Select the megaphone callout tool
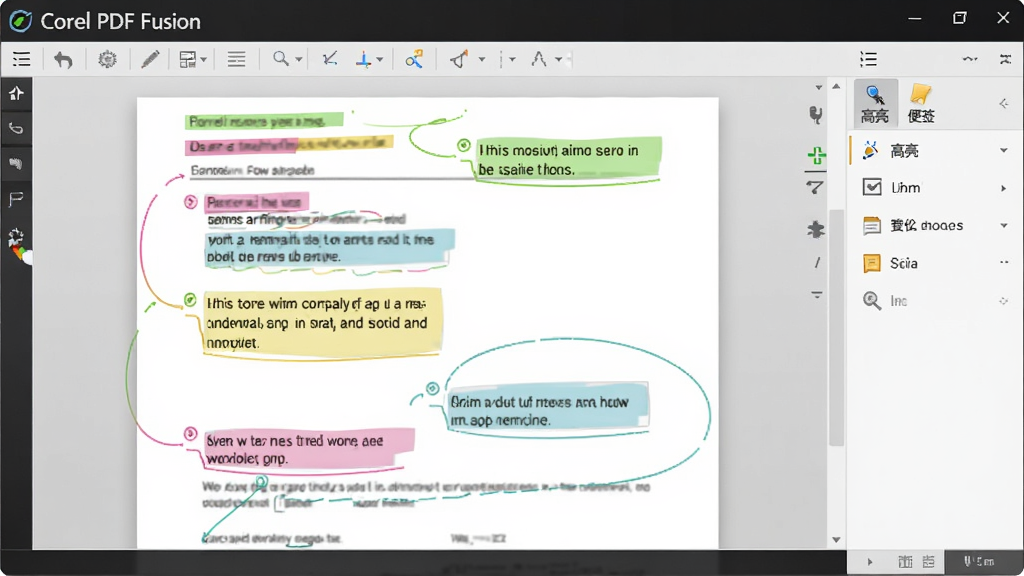 (x=459, y=59)
